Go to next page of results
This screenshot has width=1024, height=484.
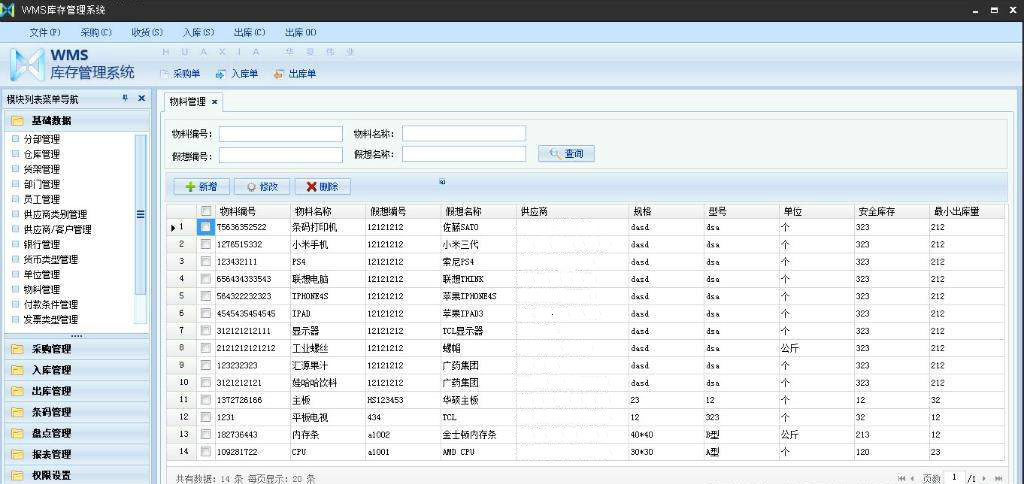(x=984, y=479)
